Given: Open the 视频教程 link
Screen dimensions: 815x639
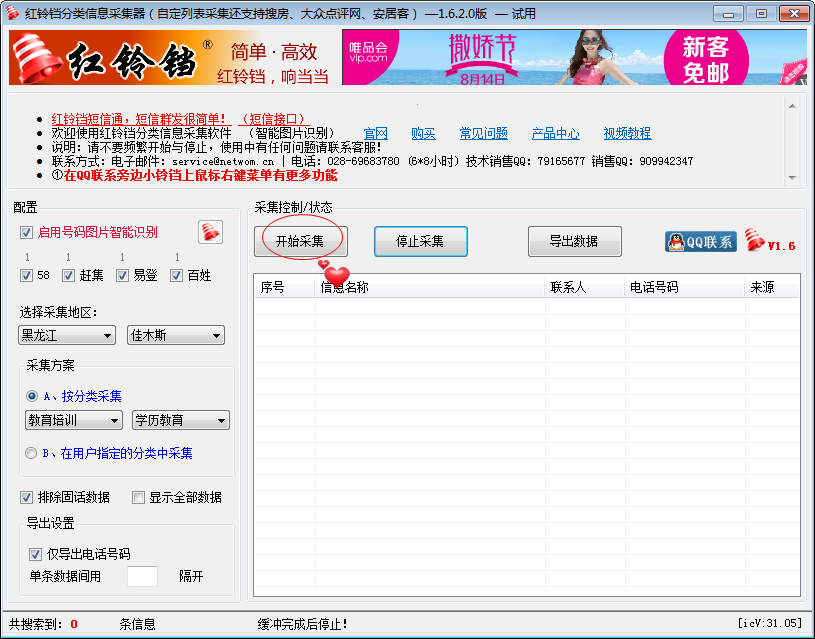Looking at the screenshot, I should coord(627,134).
